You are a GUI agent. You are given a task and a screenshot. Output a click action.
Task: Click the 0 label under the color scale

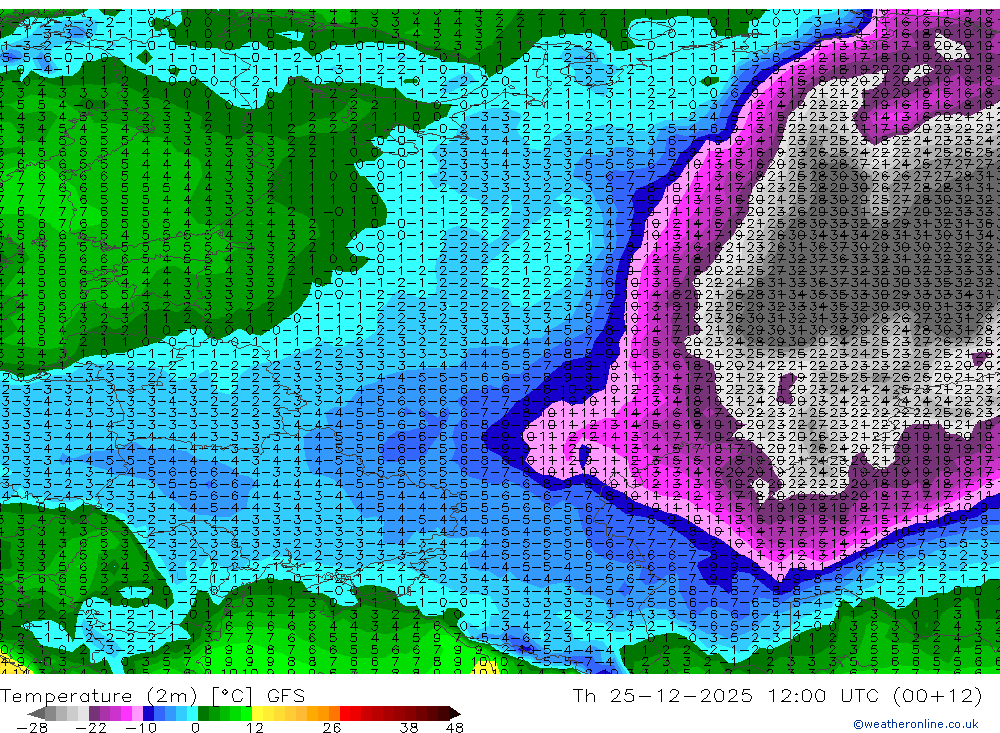[195, 728]
